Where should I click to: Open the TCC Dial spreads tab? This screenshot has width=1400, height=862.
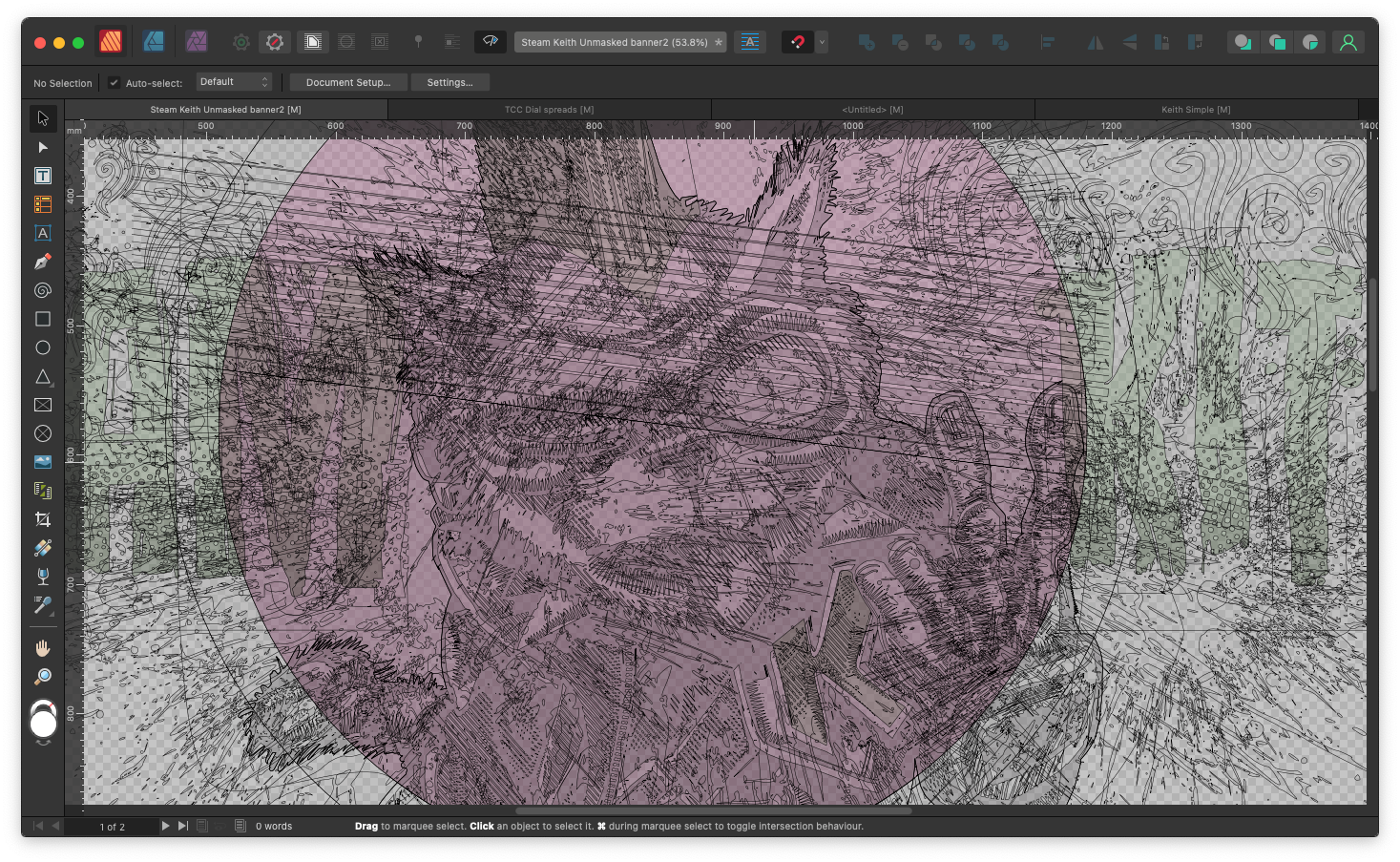(549, 110)
